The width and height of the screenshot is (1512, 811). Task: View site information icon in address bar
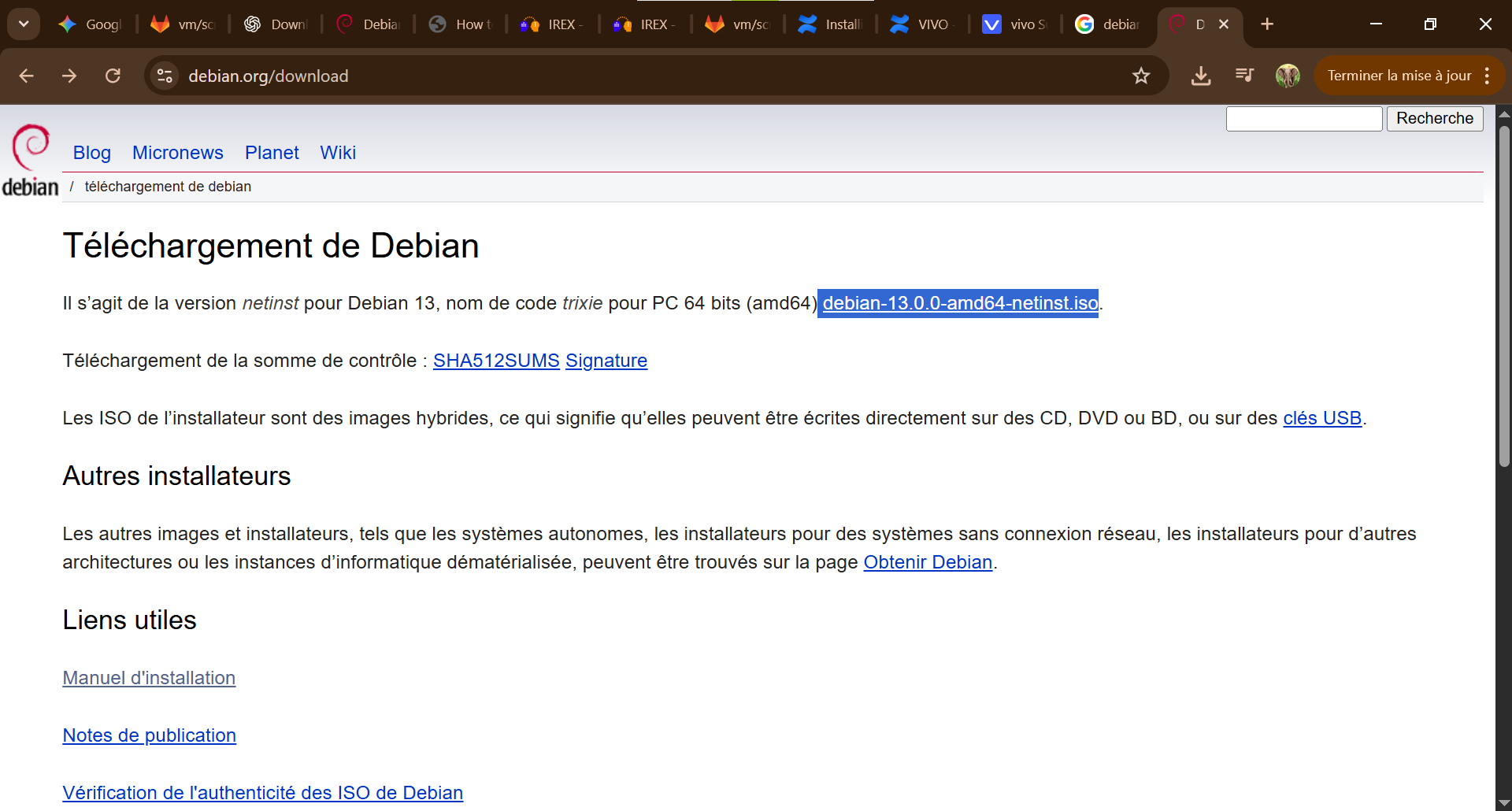[165, 76]
